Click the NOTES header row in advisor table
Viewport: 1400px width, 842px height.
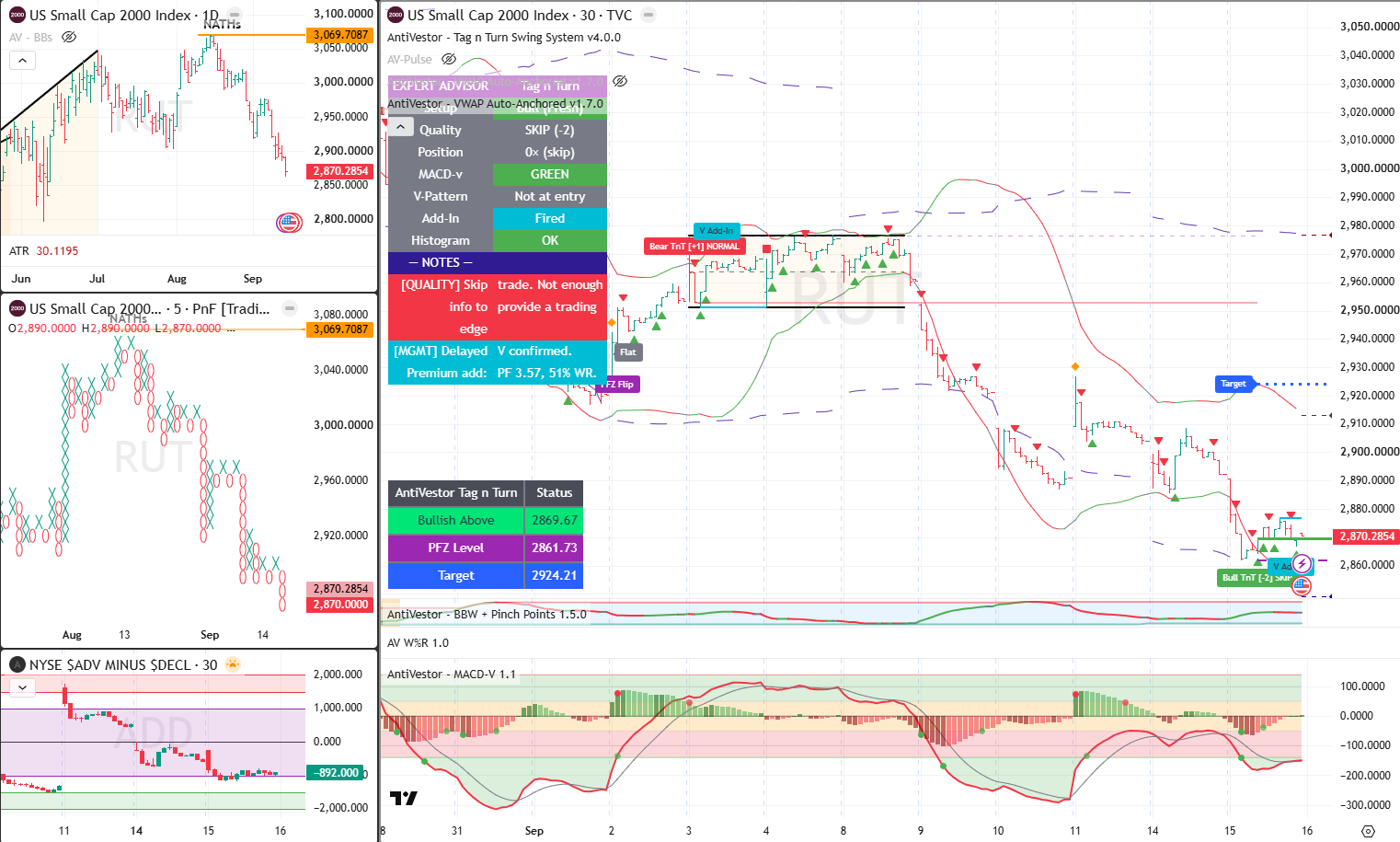(498, 262)
